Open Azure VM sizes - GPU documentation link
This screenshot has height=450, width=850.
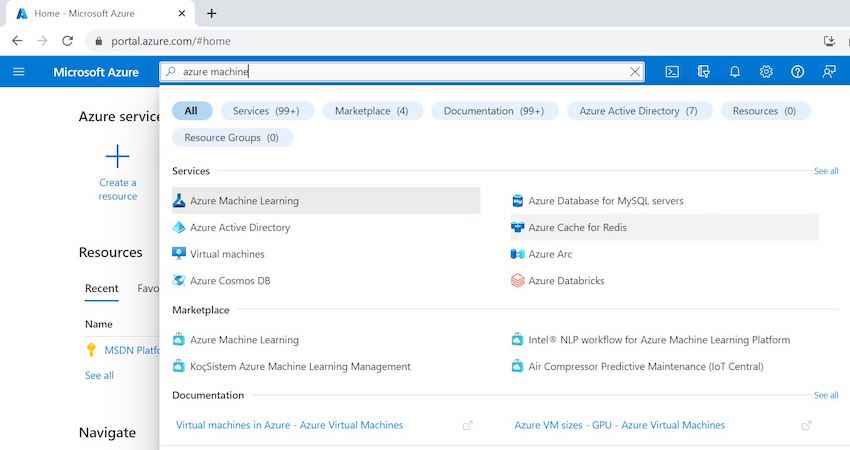[x=620, y=425]
